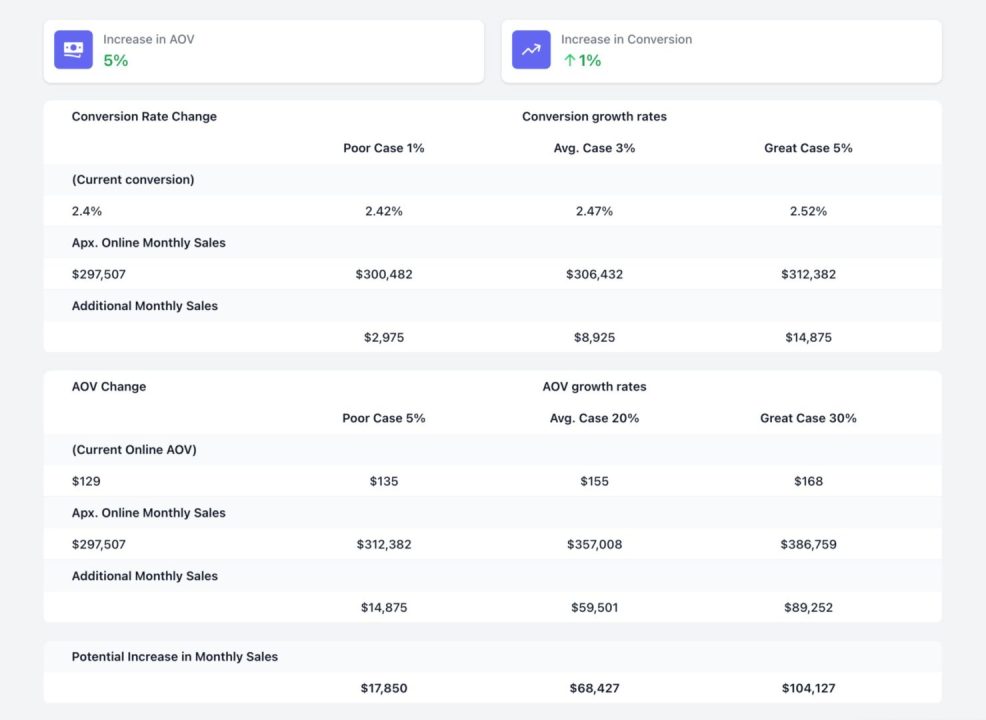
Task: Click the Increase in Conversion chart icon
Action: [x=531, y=48]
